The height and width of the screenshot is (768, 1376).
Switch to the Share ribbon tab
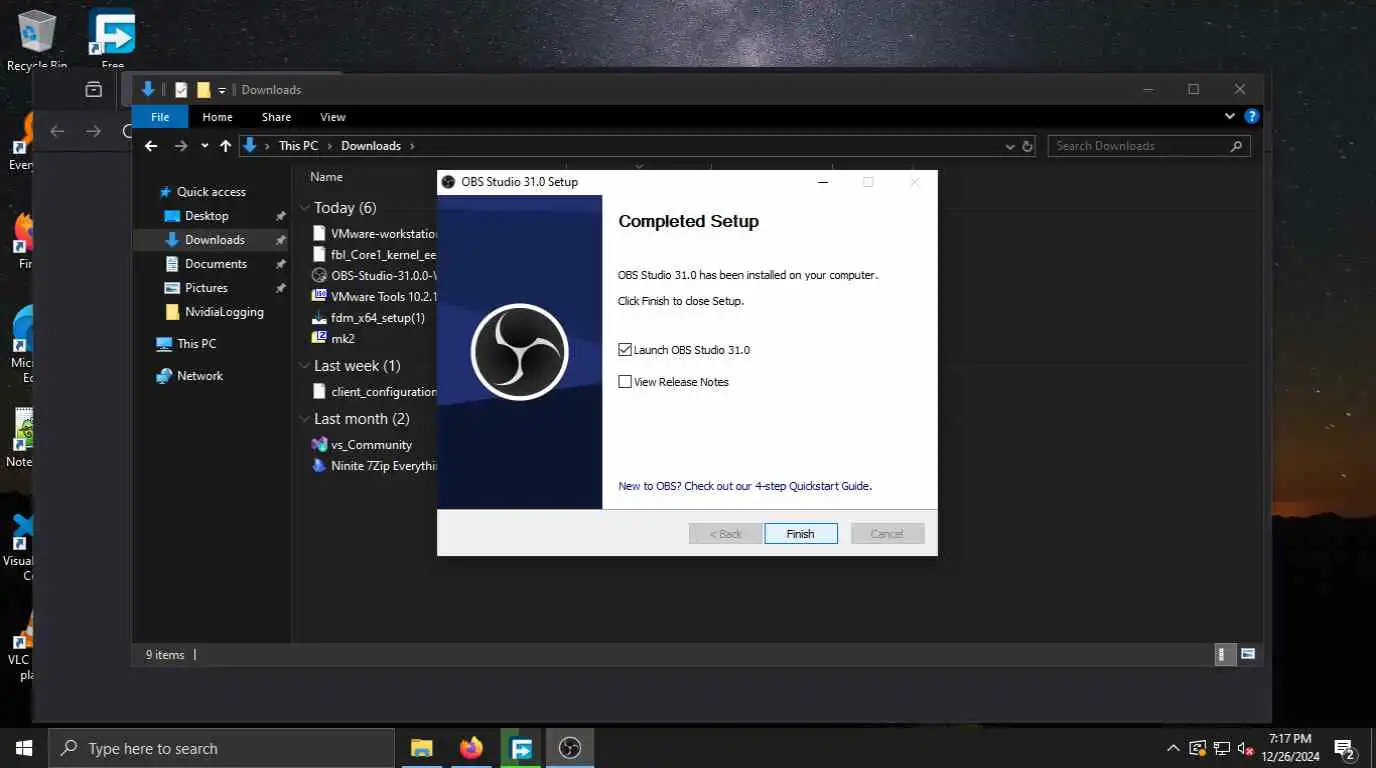(x=276, y=117)
